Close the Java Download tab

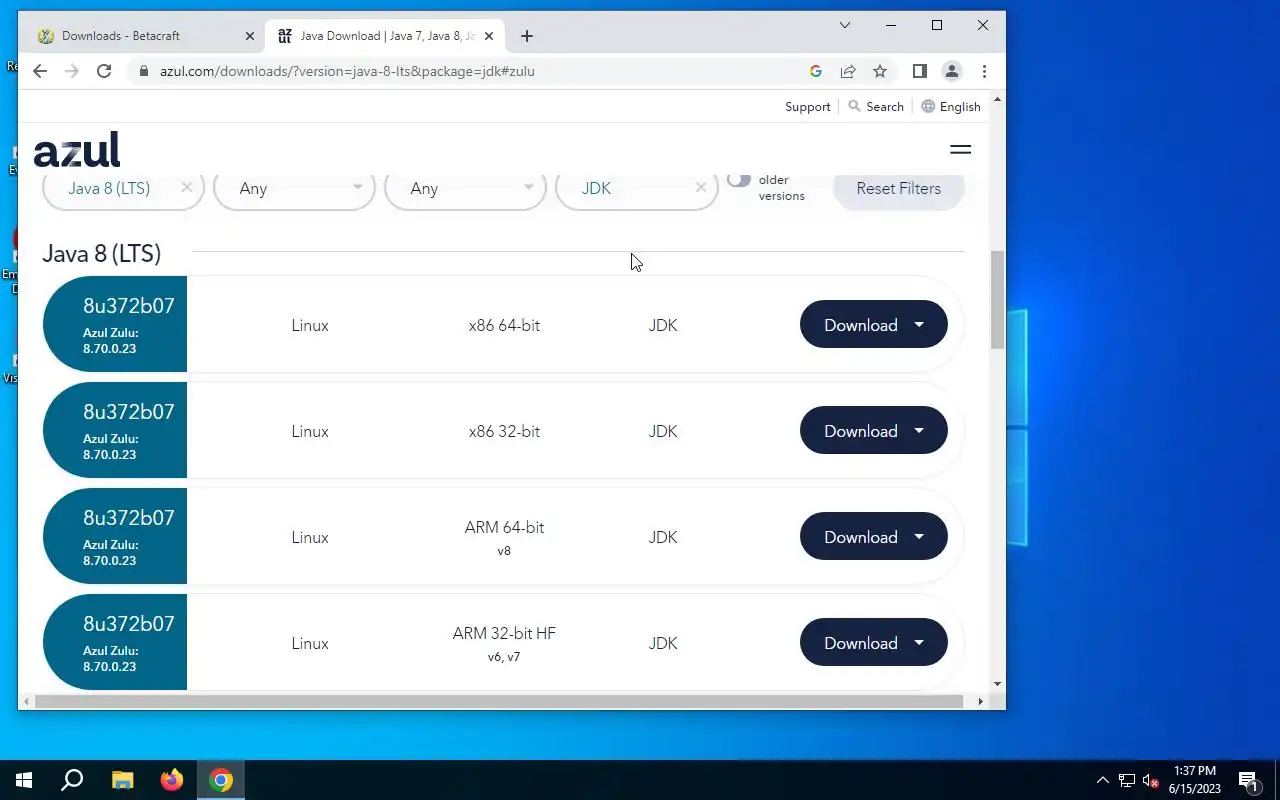coord(489,36)
